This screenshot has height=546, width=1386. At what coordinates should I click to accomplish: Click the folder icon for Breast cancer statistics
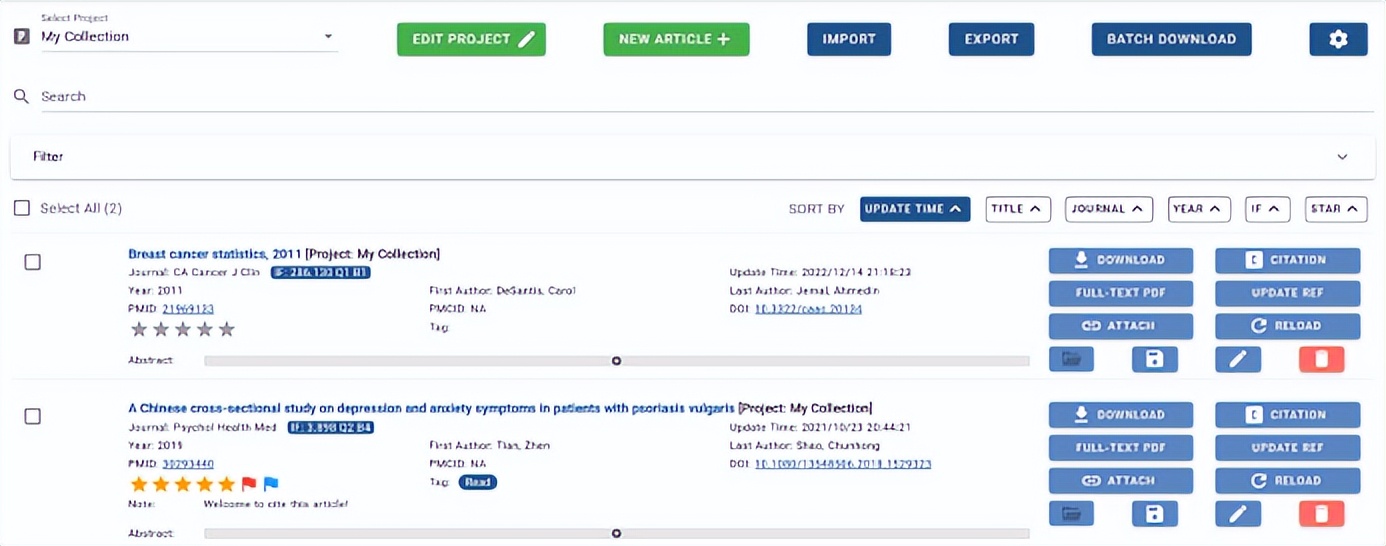(1071, 359)
